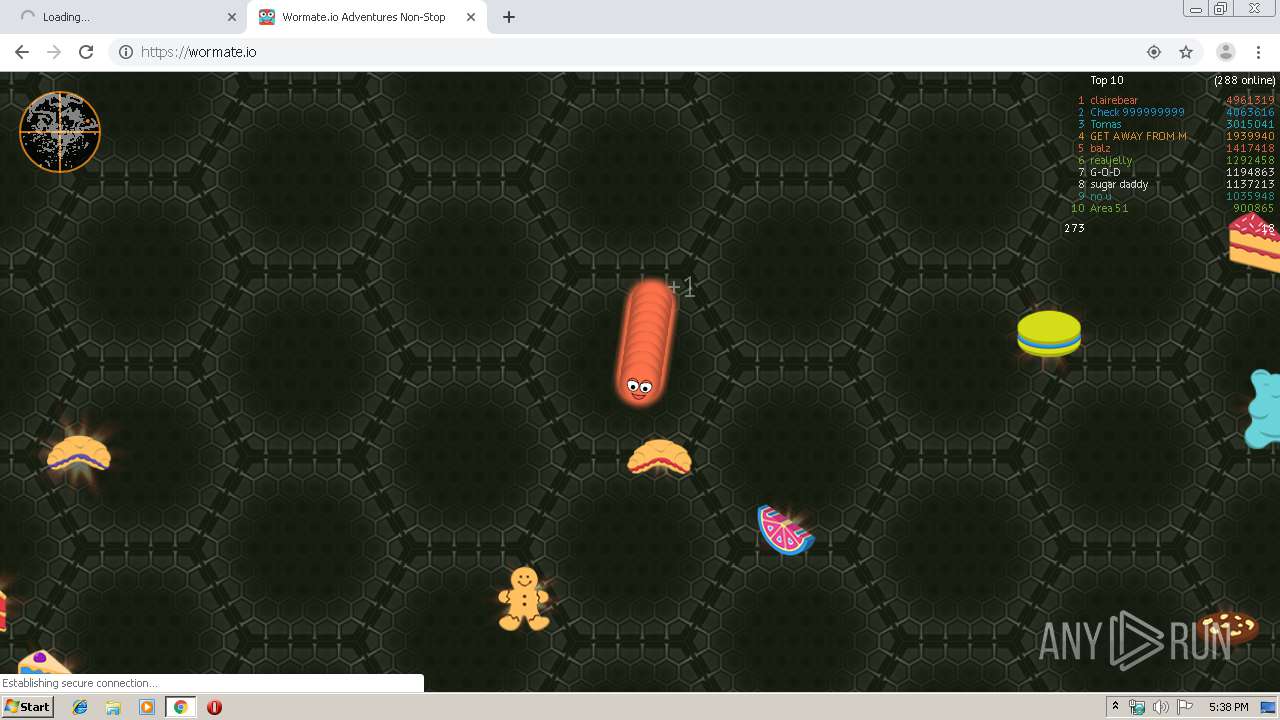Click the croissant below the worm

[x=659, y=456]
